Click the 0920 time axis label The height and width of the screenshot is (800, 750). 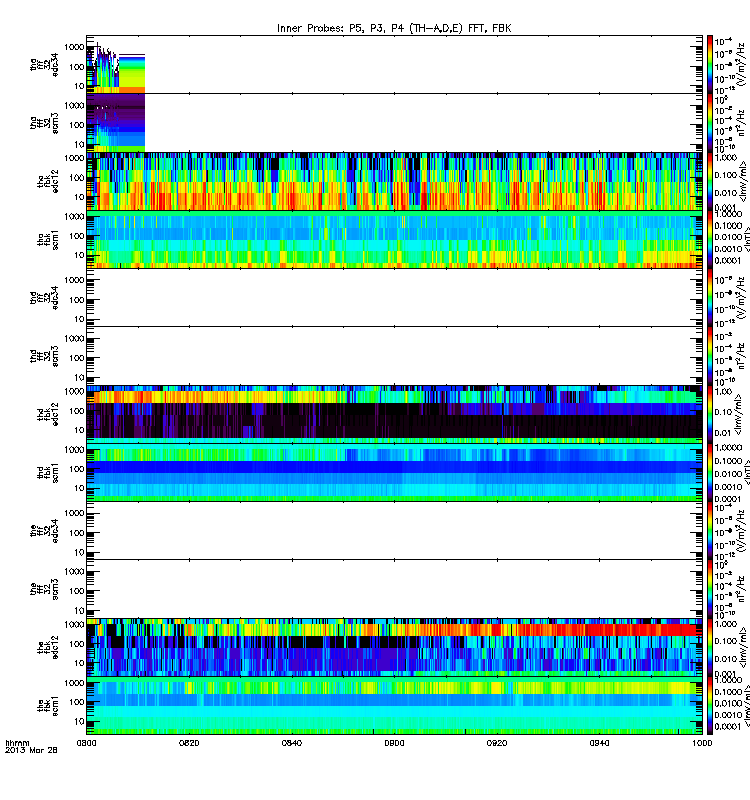pyautogui.click(x=497, y=743)
